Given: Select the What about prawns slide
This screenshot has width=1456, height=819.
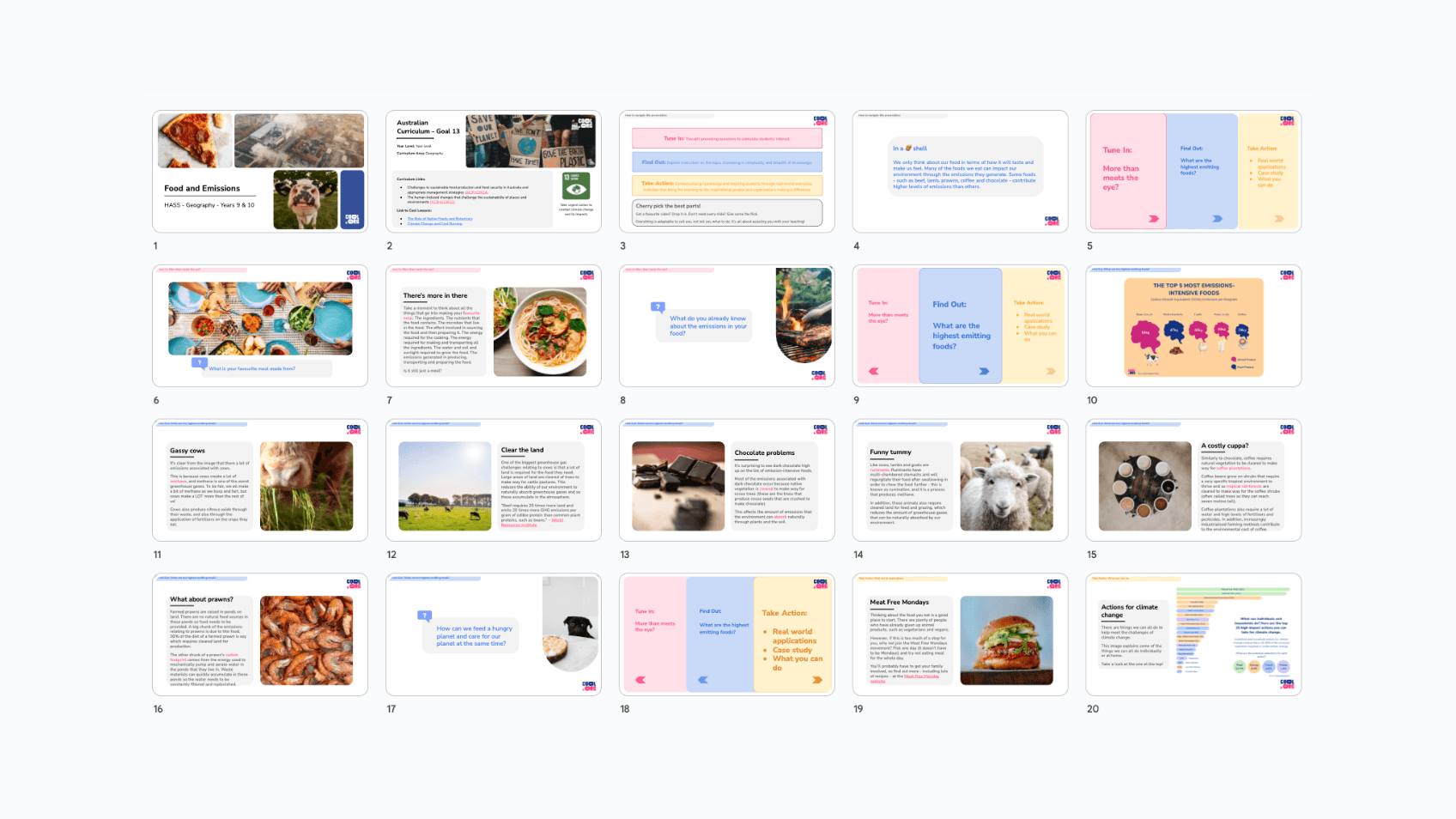Looking at the screenshot, I should click(x=260, y=634).
